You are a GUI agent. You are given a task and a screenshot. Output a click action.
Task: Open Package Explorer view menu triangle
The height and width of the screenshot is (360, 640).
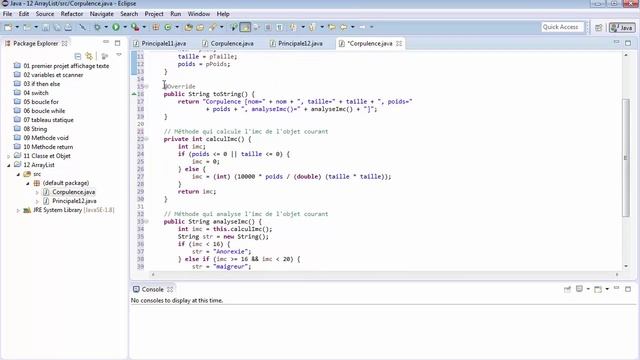coord(119,55)
